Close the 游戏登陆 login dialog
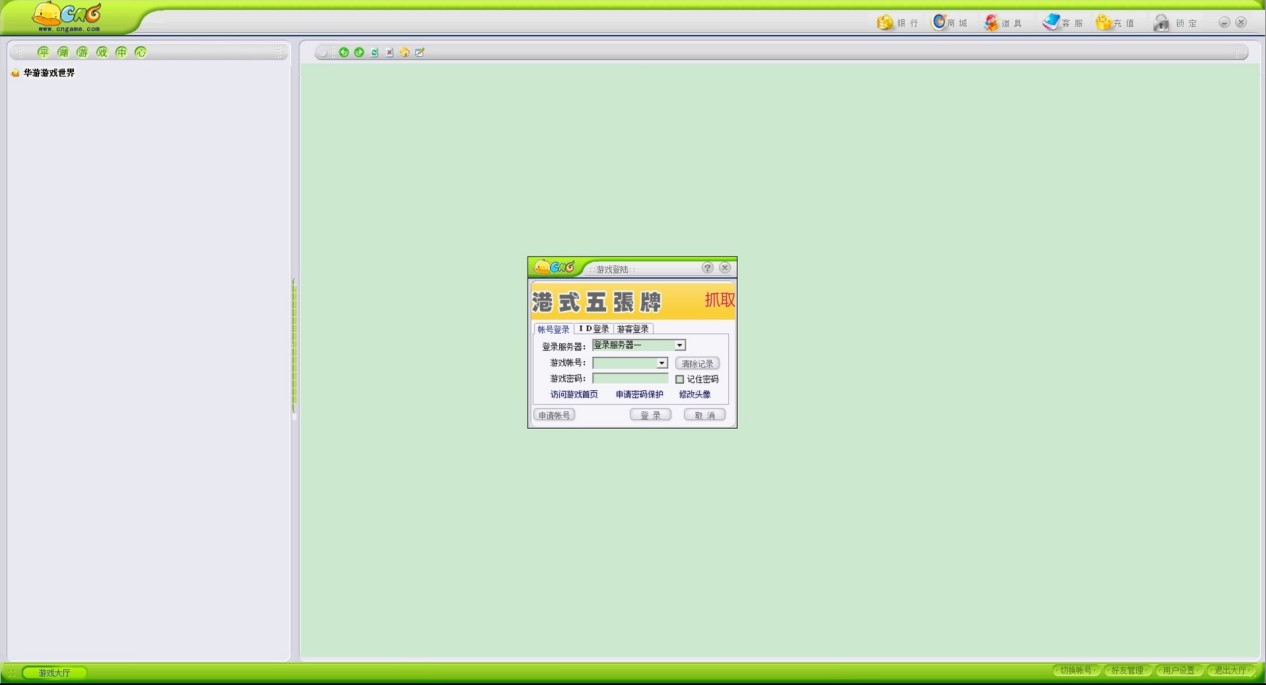The height and width of the screenshot is (685, 1266). point(725,268)
